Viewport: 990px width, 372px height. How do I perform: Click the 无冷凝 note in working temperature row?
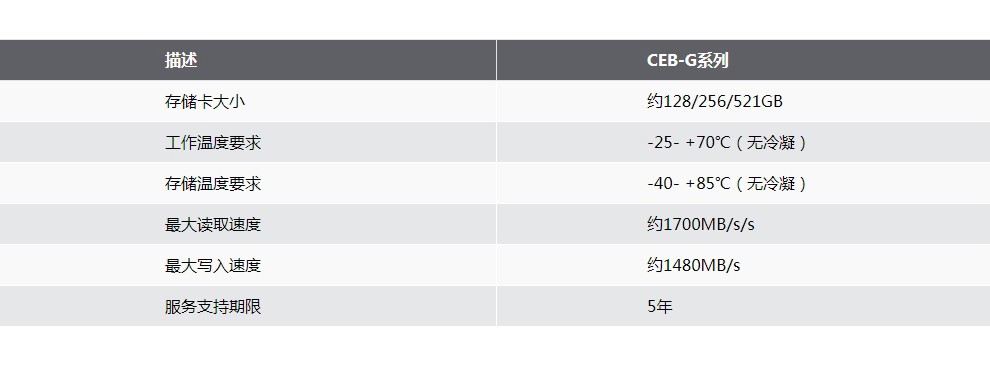(x=770, y=142)
